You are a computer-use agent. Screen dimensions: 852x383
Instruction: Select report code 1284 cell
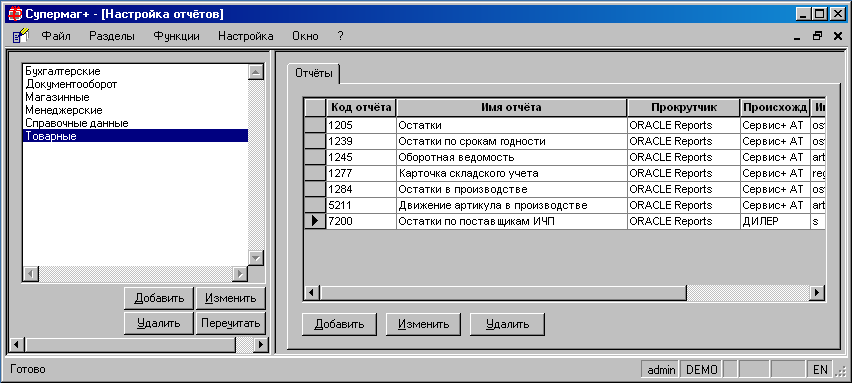pos(361,190)
